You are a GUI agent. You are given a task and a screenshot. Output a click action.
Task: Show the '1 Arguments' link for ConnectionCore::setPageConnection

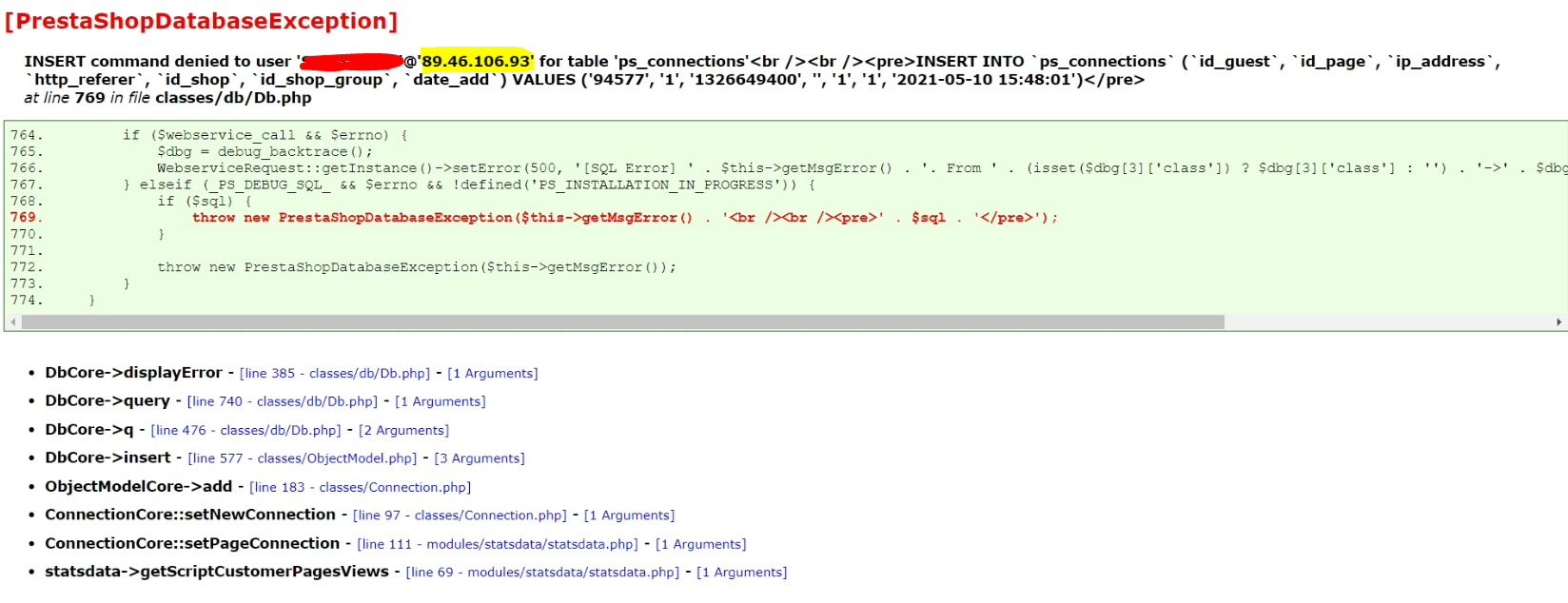(701, 545)
